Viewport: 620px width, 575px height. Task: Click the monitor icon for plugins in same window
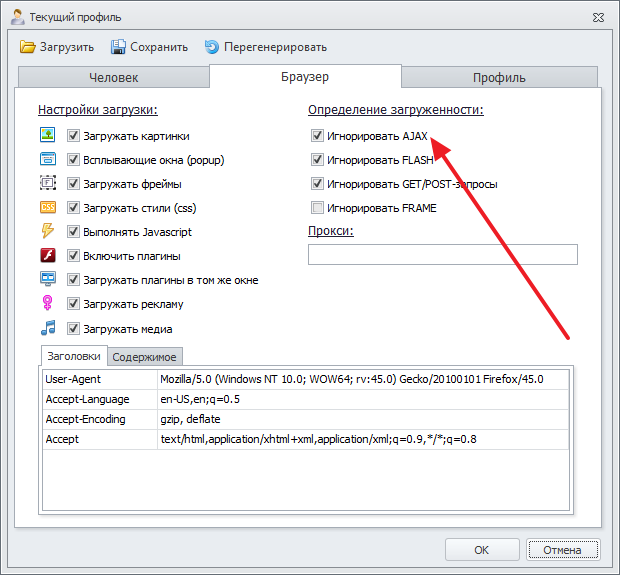[48, 279]
